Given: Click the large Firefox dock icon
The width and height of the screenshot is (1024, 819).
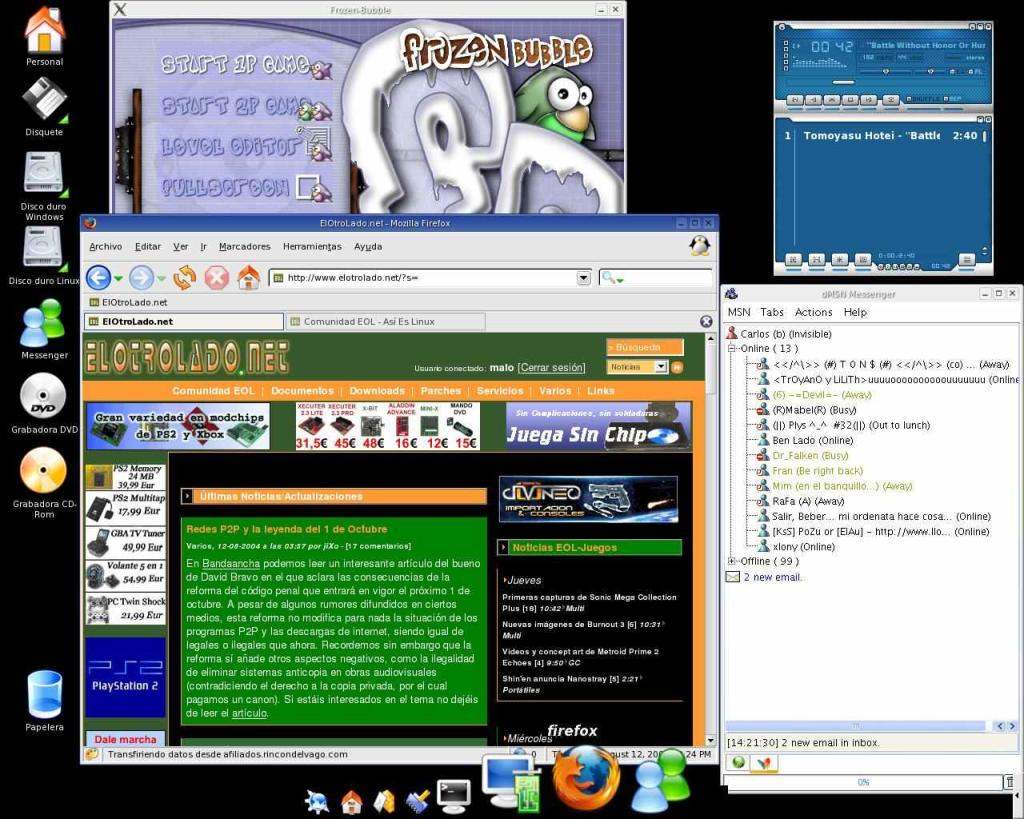Looking at the screenshot, I should coord(586,779).
